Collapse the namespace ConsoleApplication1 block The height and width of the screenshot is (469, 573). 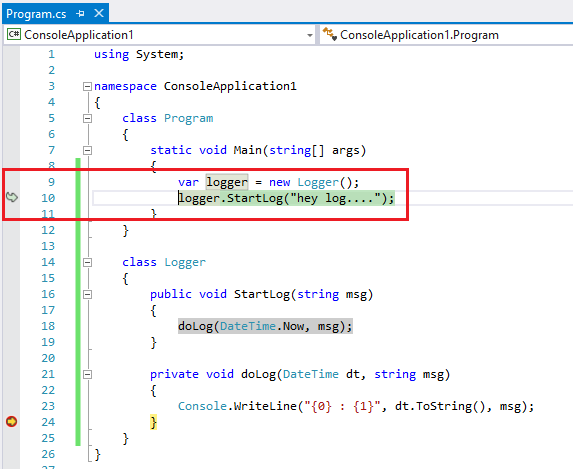[x=87, y=87]
